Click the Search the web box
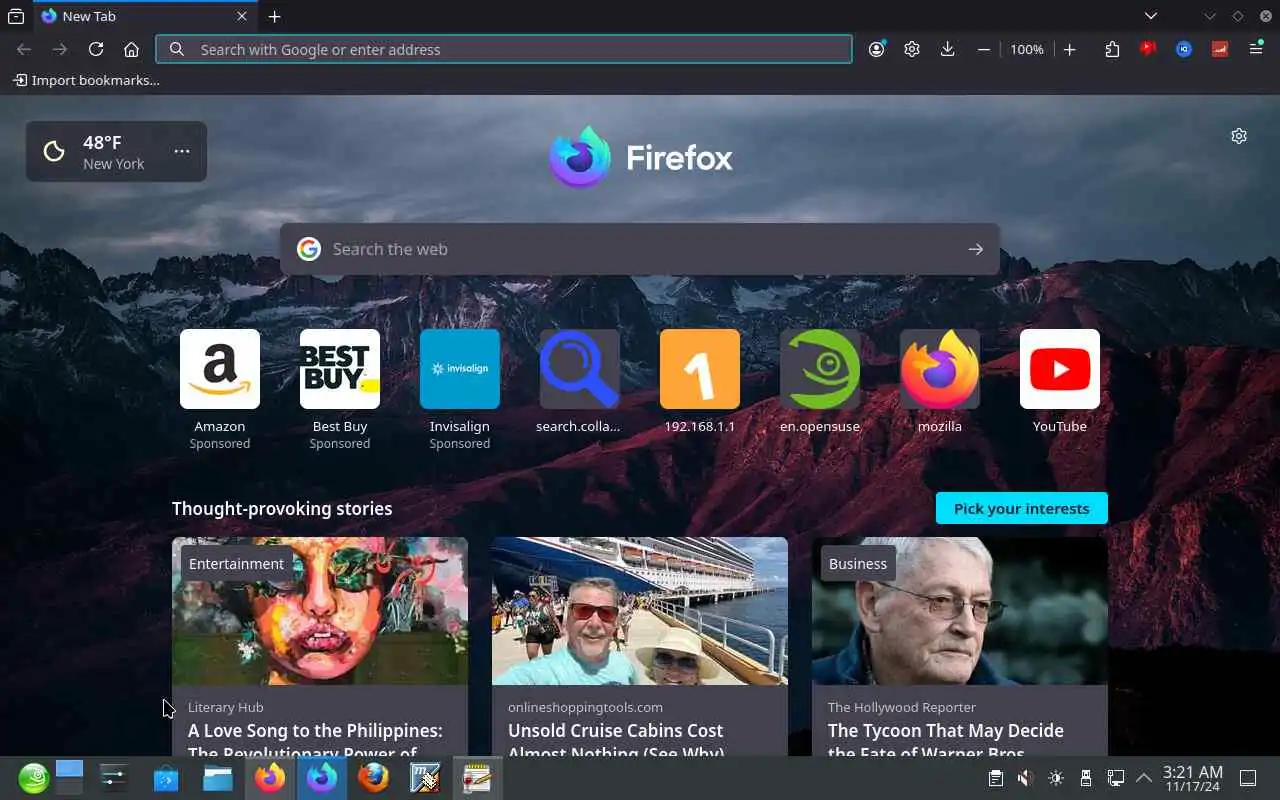Image resolution: width=1280 pixels, height=800 pixels. coord(640,249)
